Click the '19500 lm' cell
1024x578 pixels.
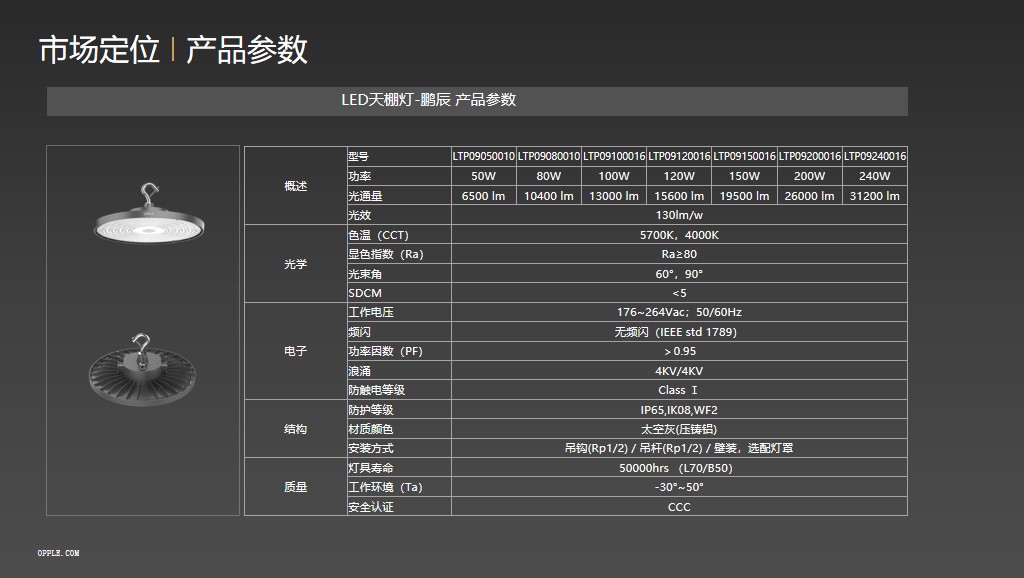(744, 196)
